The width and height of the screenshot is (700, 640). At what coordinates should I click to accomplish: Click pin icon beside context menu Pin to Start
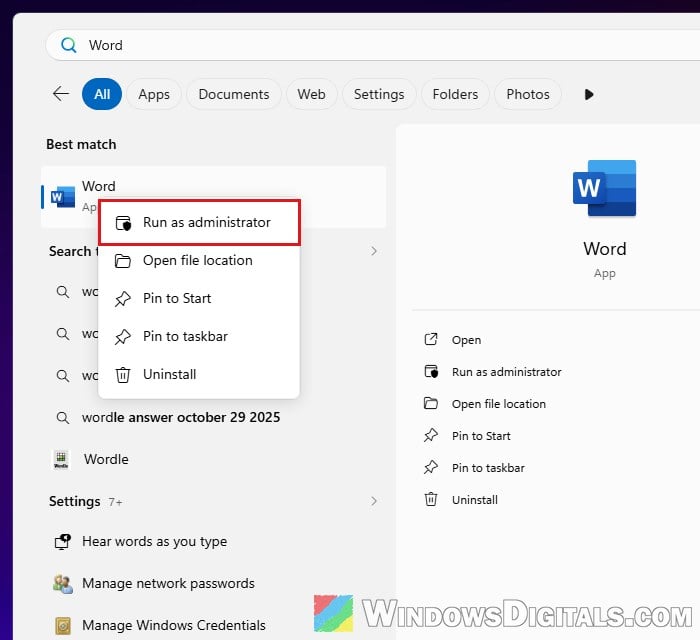coord(123,299)
